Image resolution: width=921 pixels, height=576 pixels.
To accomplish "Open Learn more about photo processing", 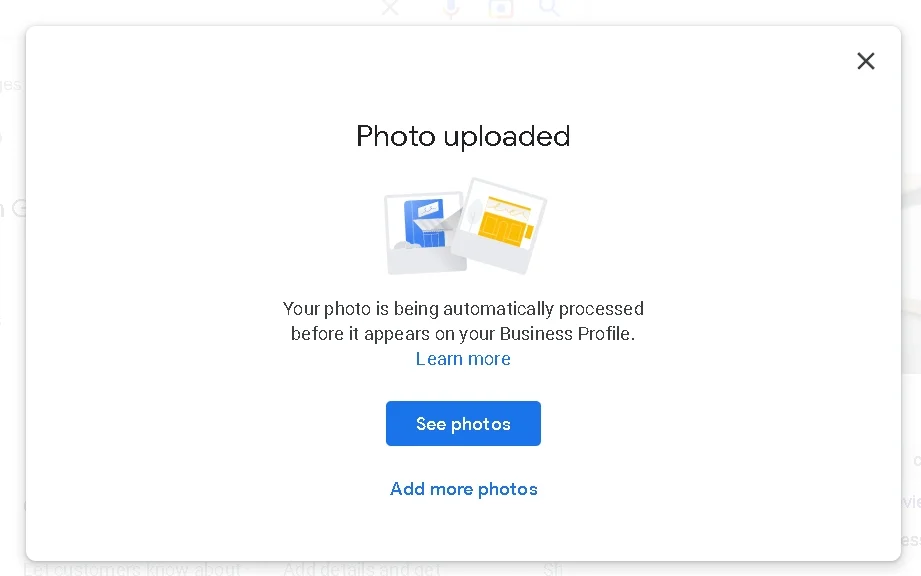I will (x=463, y=358).
